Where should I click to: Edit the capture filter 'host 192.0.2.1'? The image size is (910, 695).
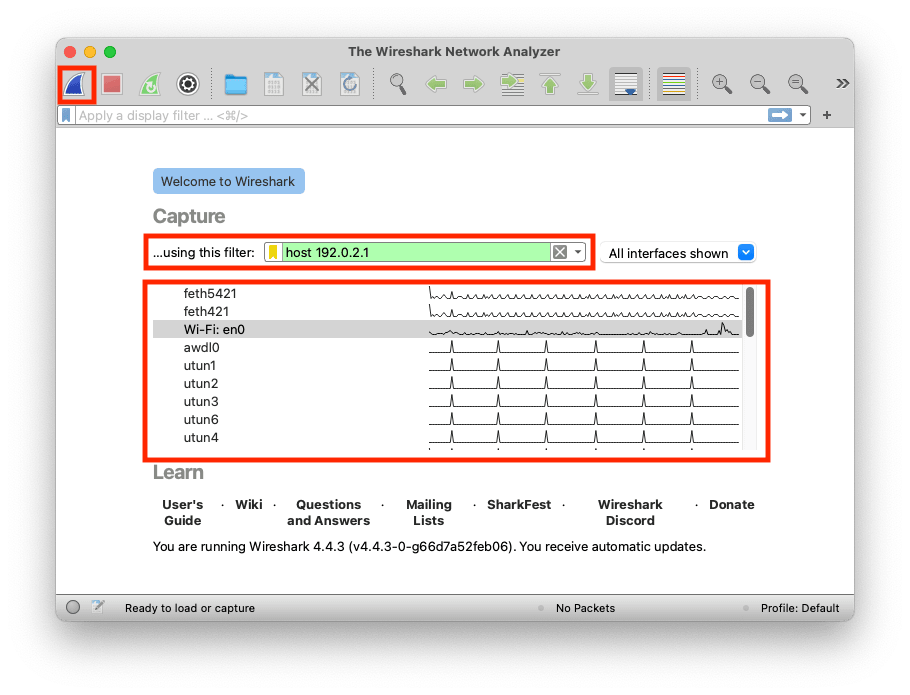click(416, 252)
